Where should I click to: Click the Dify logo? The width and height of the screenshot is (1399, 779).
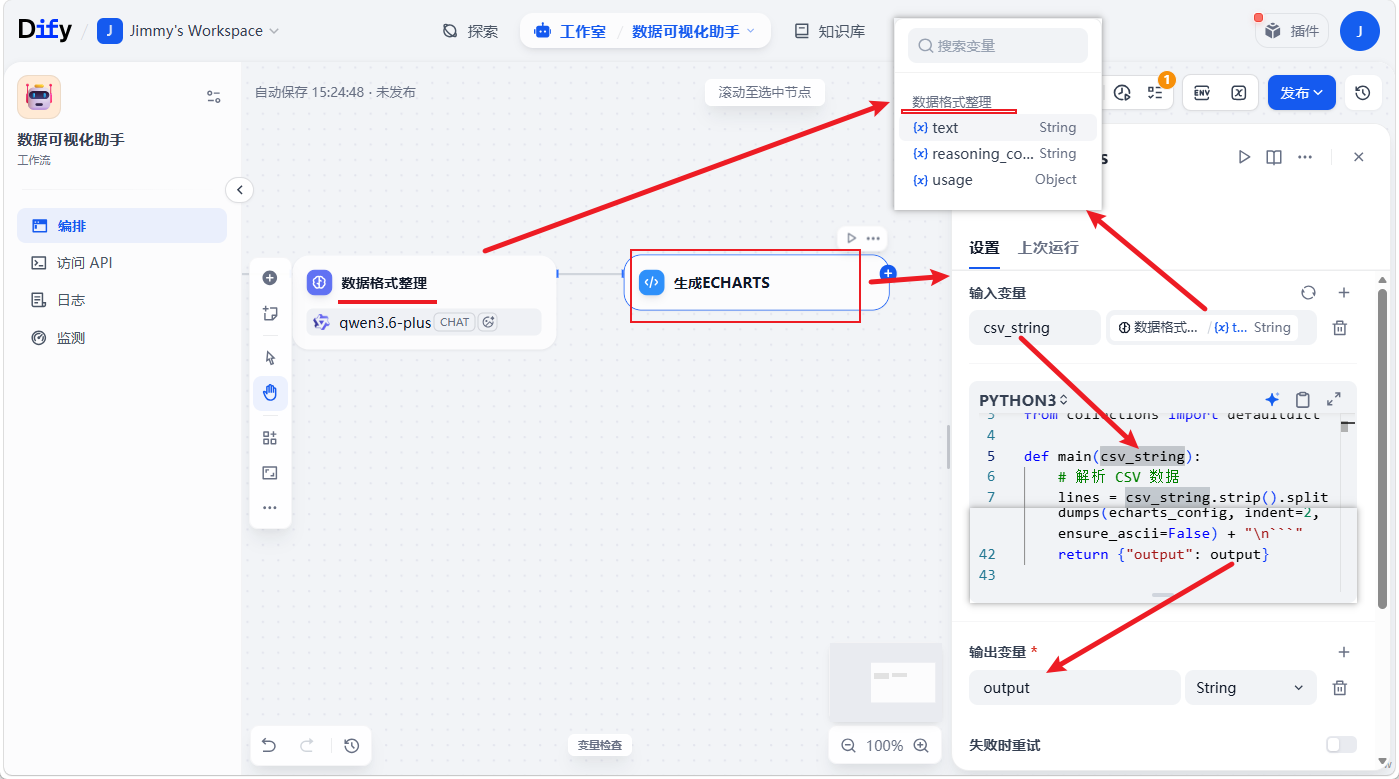pyautogui.click(x=45, y=30)
